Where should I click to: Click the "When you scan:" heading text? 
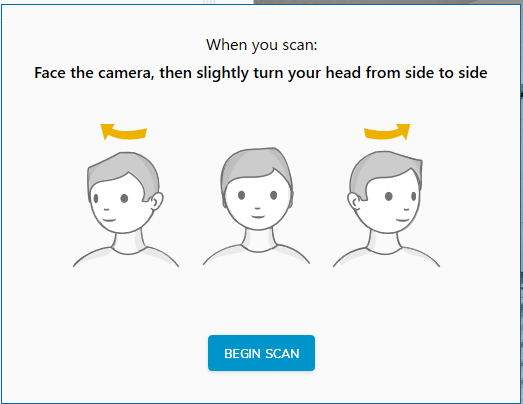tap(262, 45)
